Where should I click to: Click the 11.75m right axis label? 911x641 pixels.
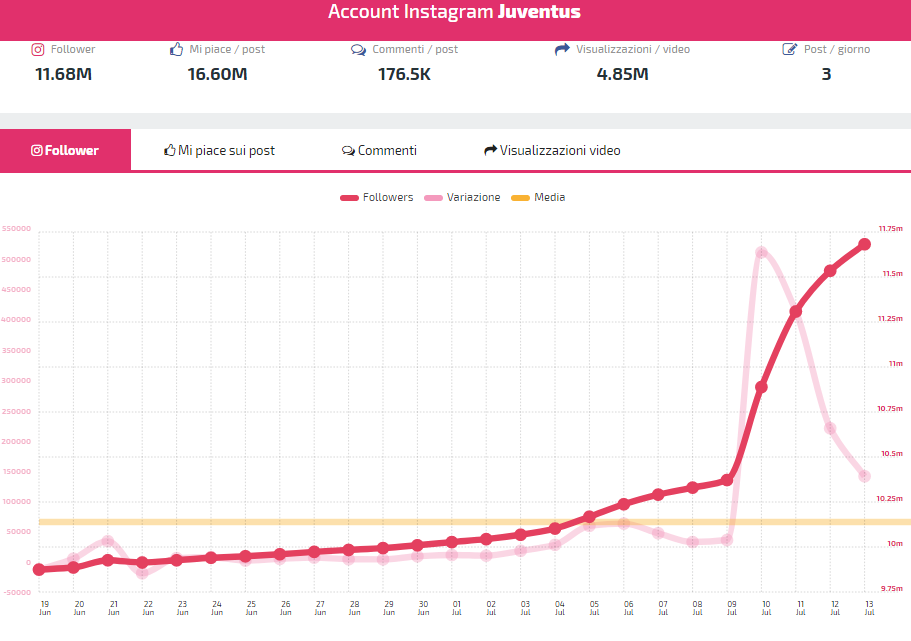890,229
